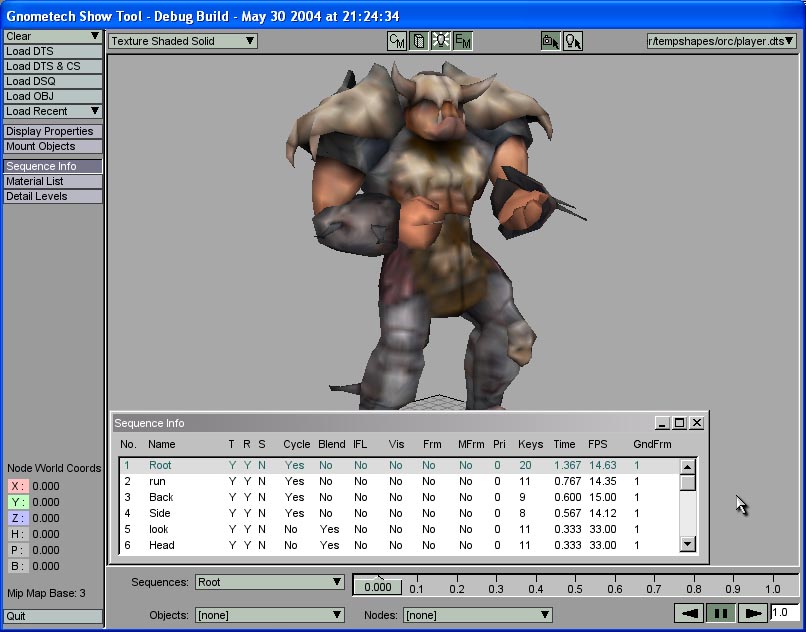Open the player.dts shape file dropdown
Image resolution: width=806 pixels, height=632 pixels.
722,41
